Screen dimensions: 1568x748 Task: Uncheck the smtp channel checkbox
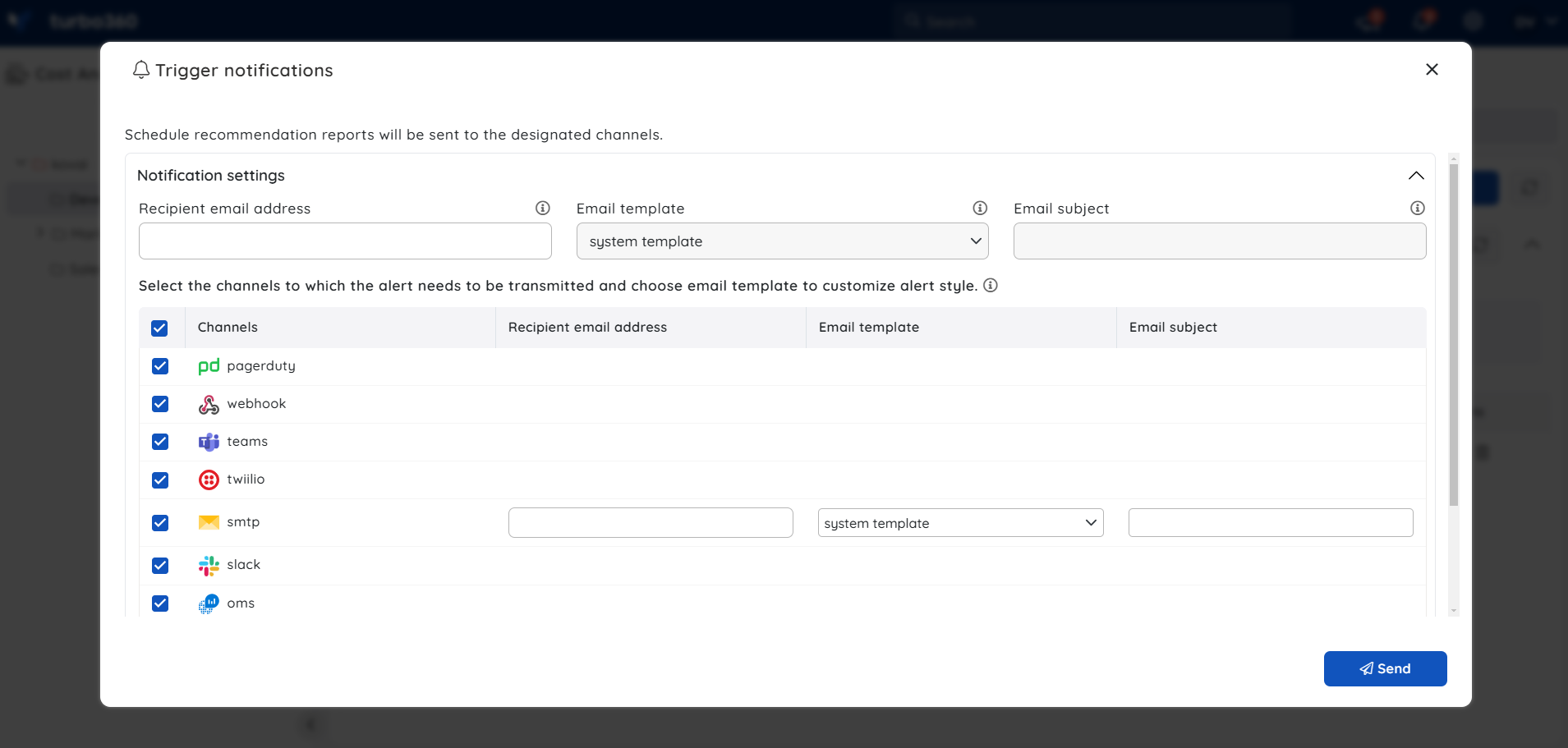click(x=160, y=523)
